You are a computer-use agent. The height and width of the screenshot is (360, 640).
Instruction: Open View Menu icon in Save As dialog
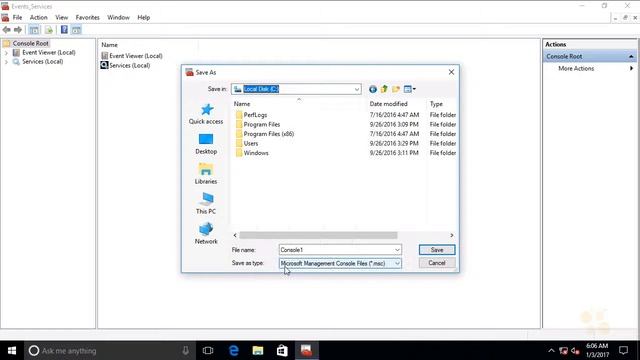tap(409, 89)
